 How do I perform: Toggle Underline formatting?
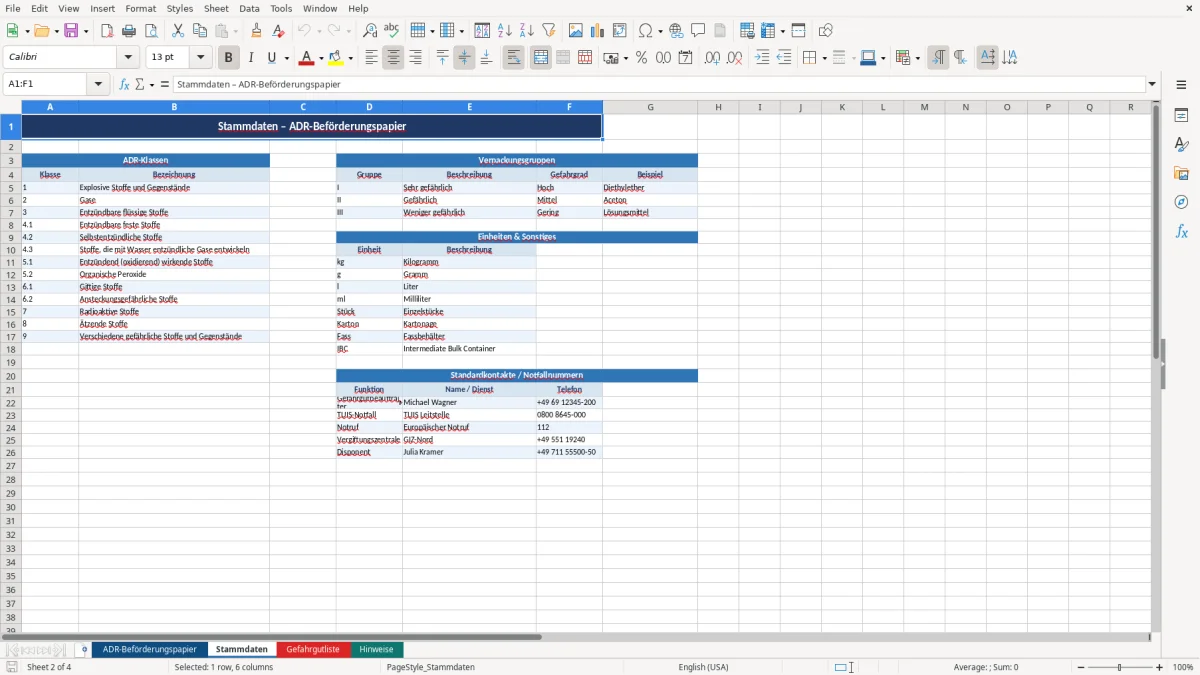tap(271, 58)
